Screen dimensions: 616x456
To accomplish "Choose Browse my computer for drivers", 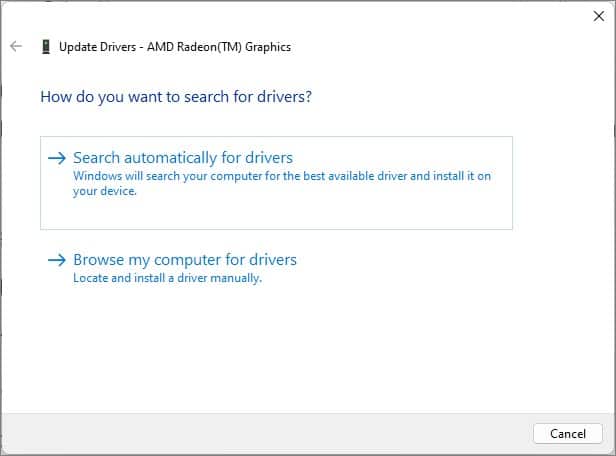I will [x=185, y=260].
